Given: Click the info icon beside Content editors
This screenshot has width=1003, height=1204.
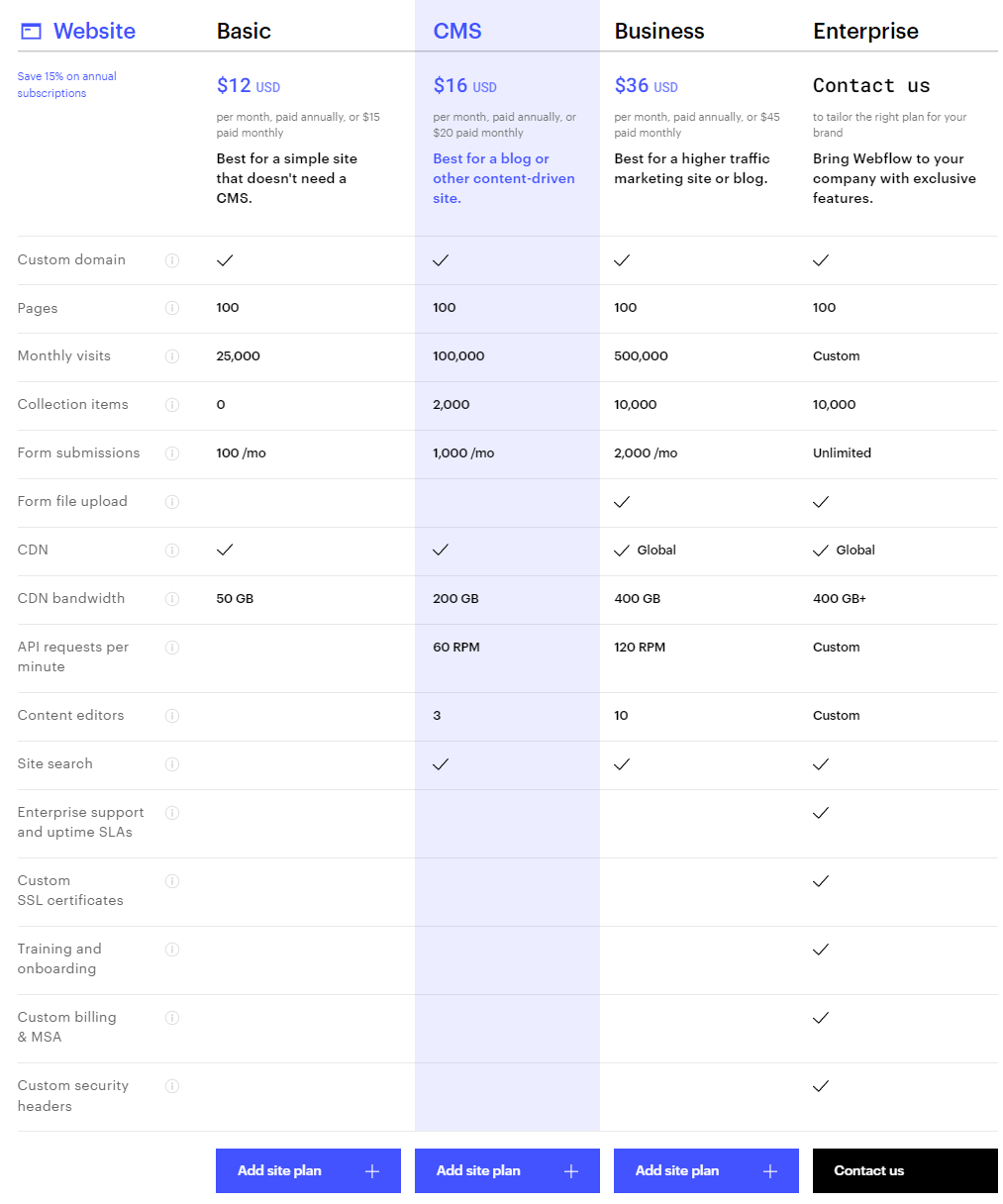Looking at the screenshot, I should click(x=172, y=716).
